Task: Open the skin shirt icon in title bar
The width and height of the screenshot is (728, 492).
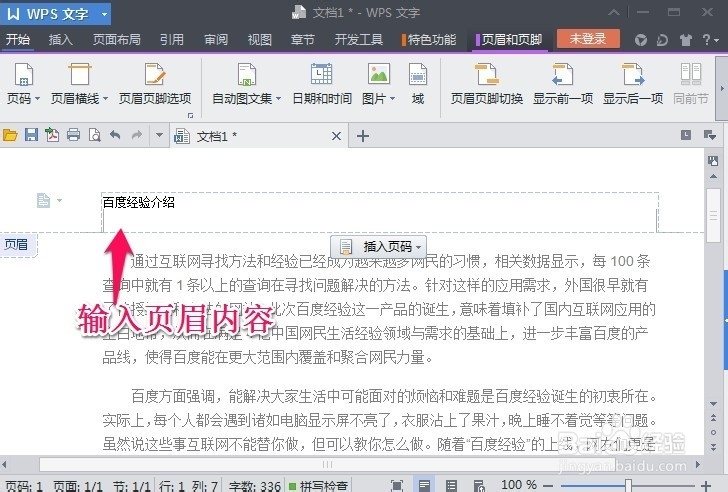Action: tap(686, 40)
